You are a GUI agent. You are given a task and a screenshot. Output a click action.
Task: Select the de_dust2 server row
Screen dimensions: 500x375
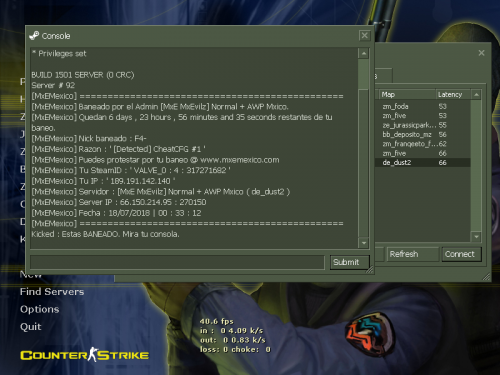point(423,163)
